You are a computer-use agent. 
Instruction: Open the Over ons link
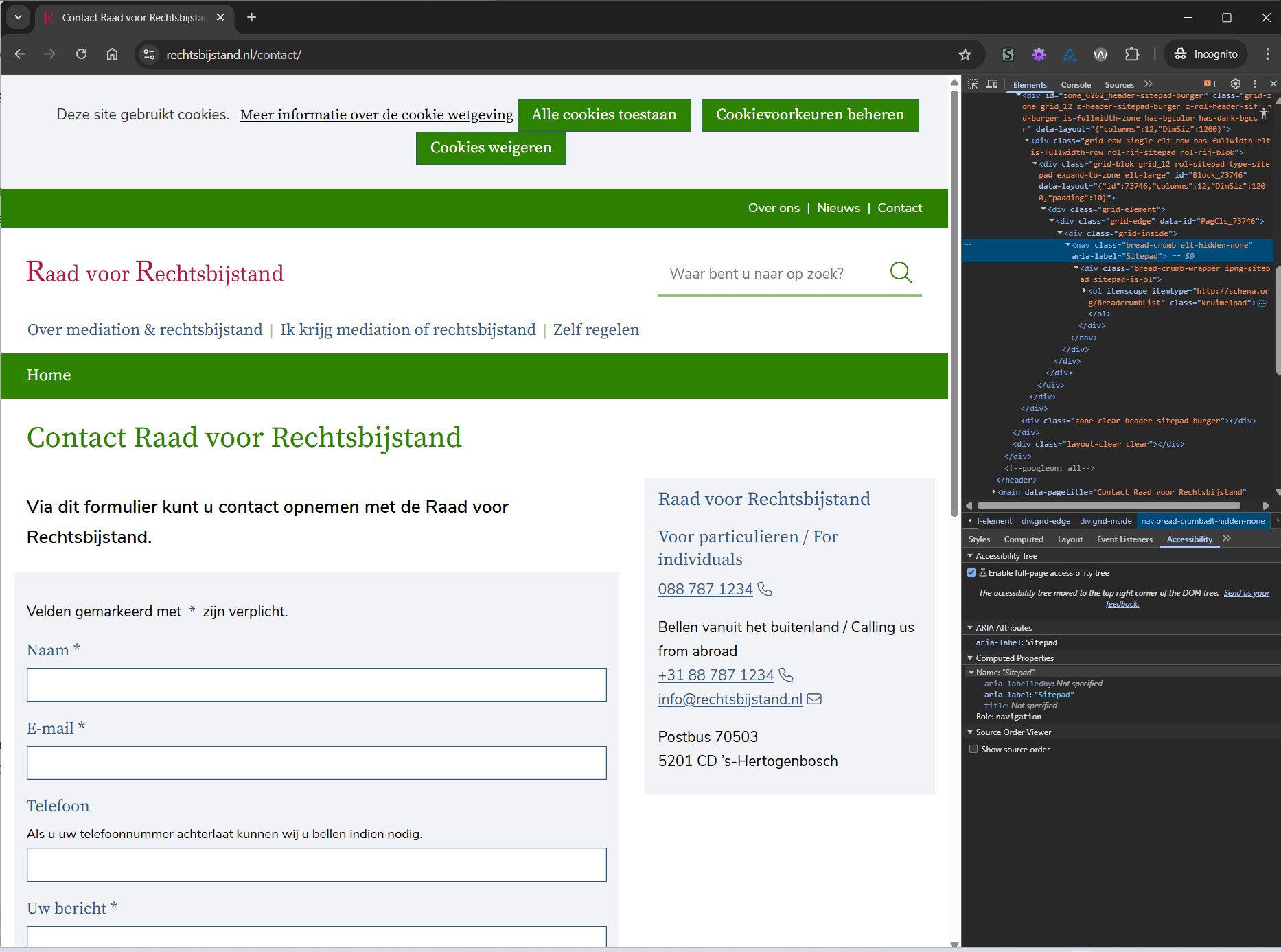click(774, 208)
